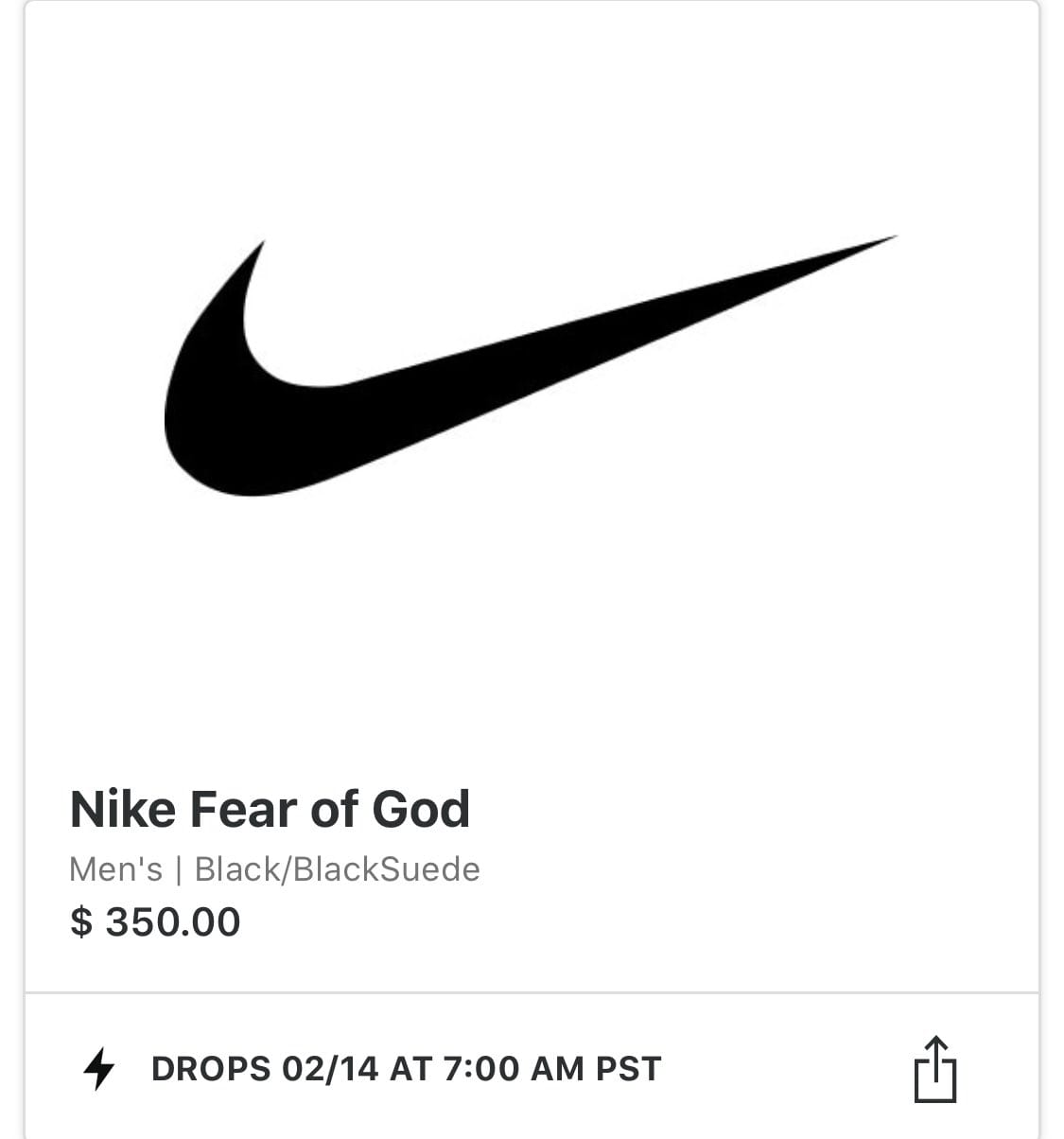Screen dimensions: 1064x1139
Task: Tap the word DROPS in the footer
Action: coord(211,1069)
